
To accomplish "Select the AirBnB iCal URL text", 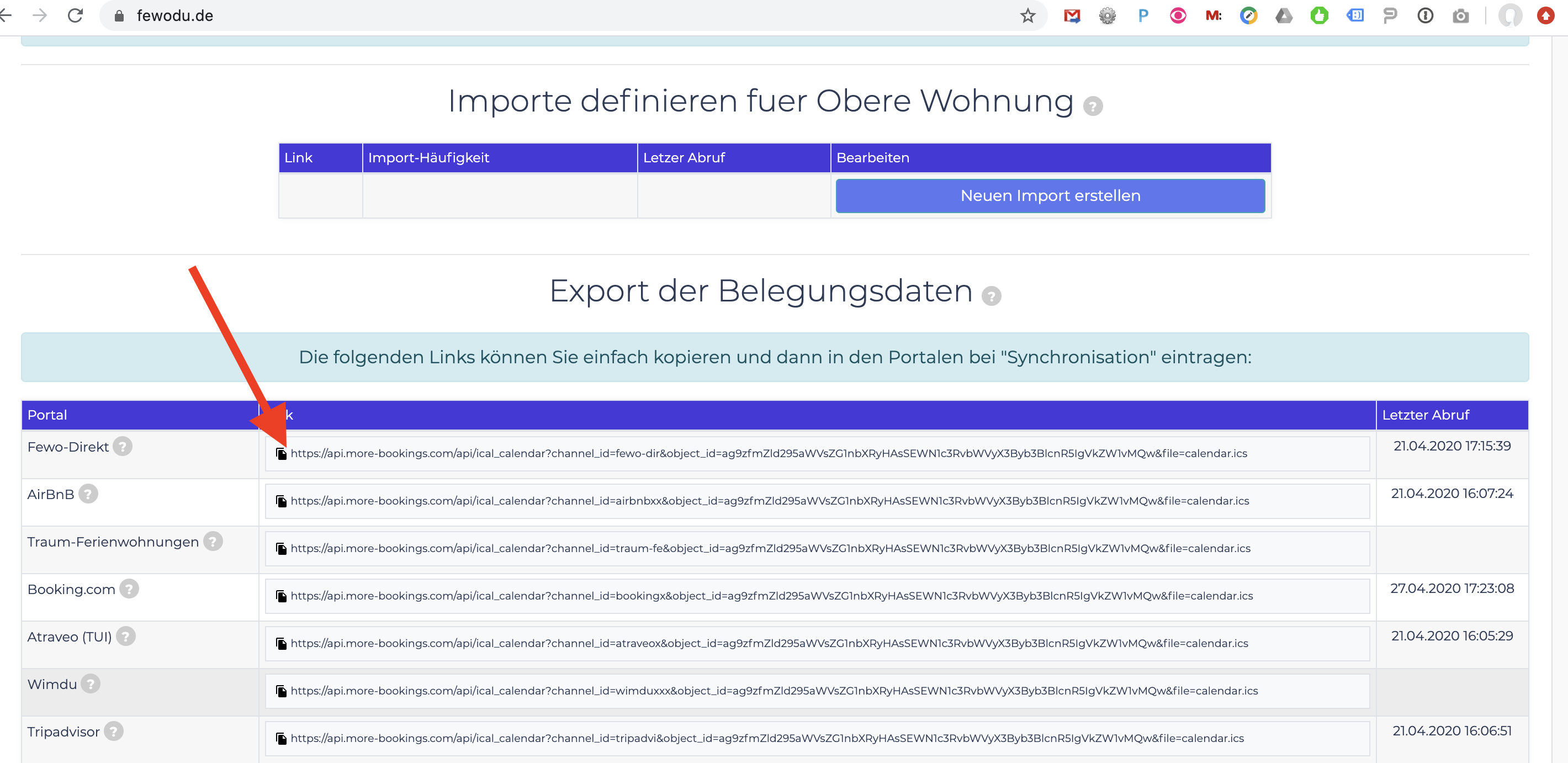I will coord(770,501).
